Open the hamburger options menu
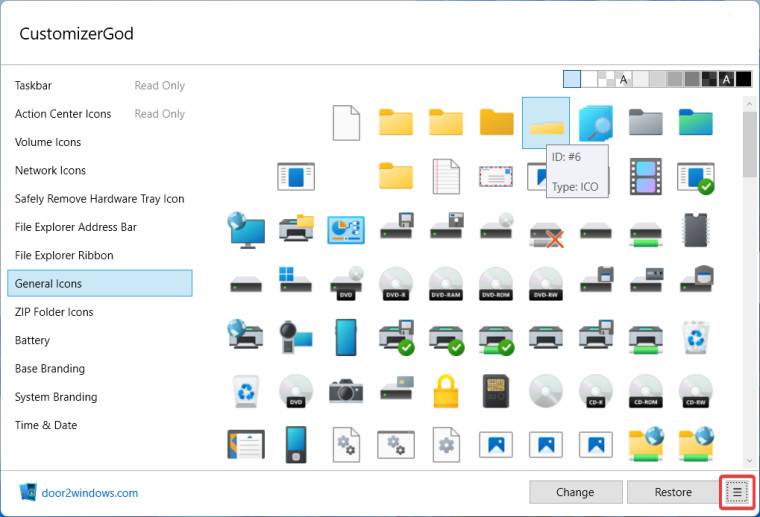Viewport: 760px width, 517px height. pos(737,492)
